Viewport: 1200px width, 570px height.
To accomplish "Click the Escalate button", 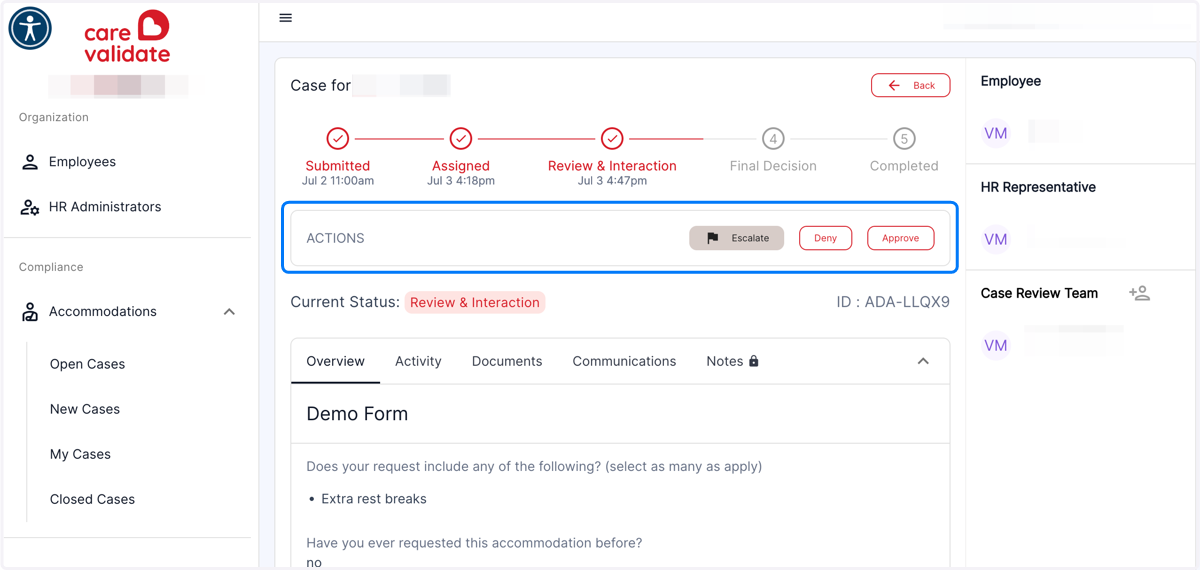I will click(x=737, y=238).
